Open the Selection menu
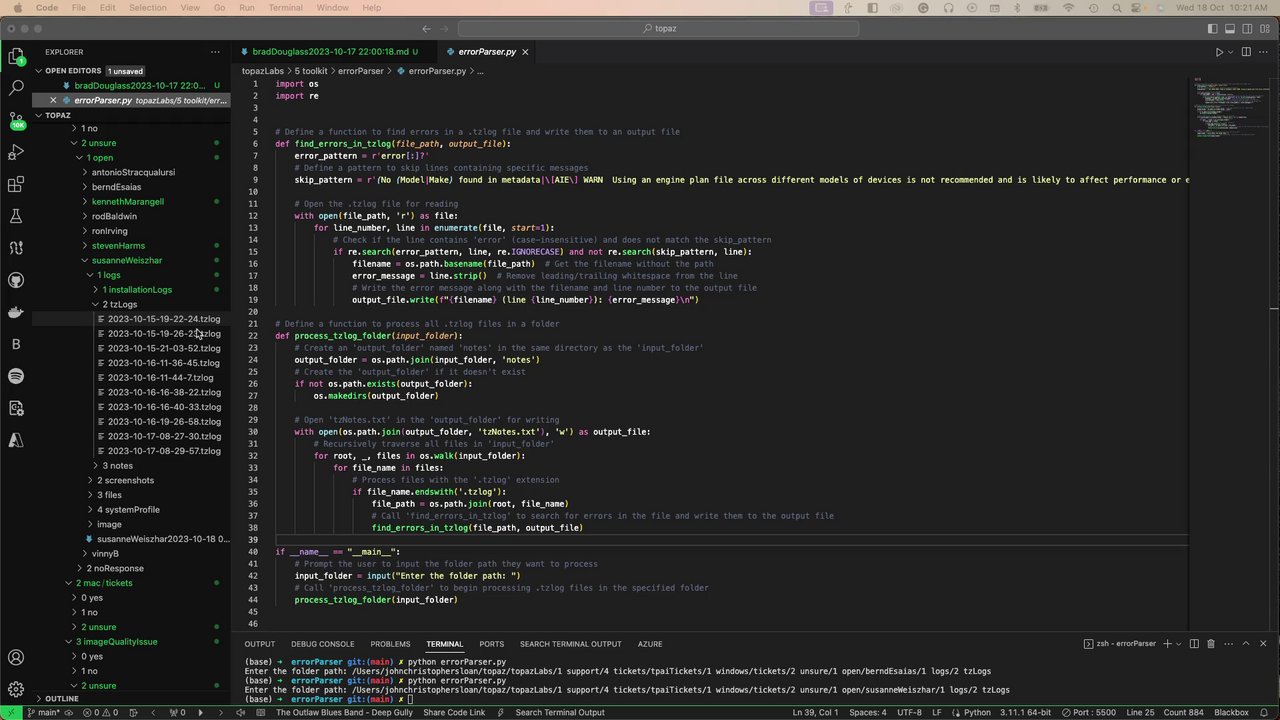 tap(148, 8)
